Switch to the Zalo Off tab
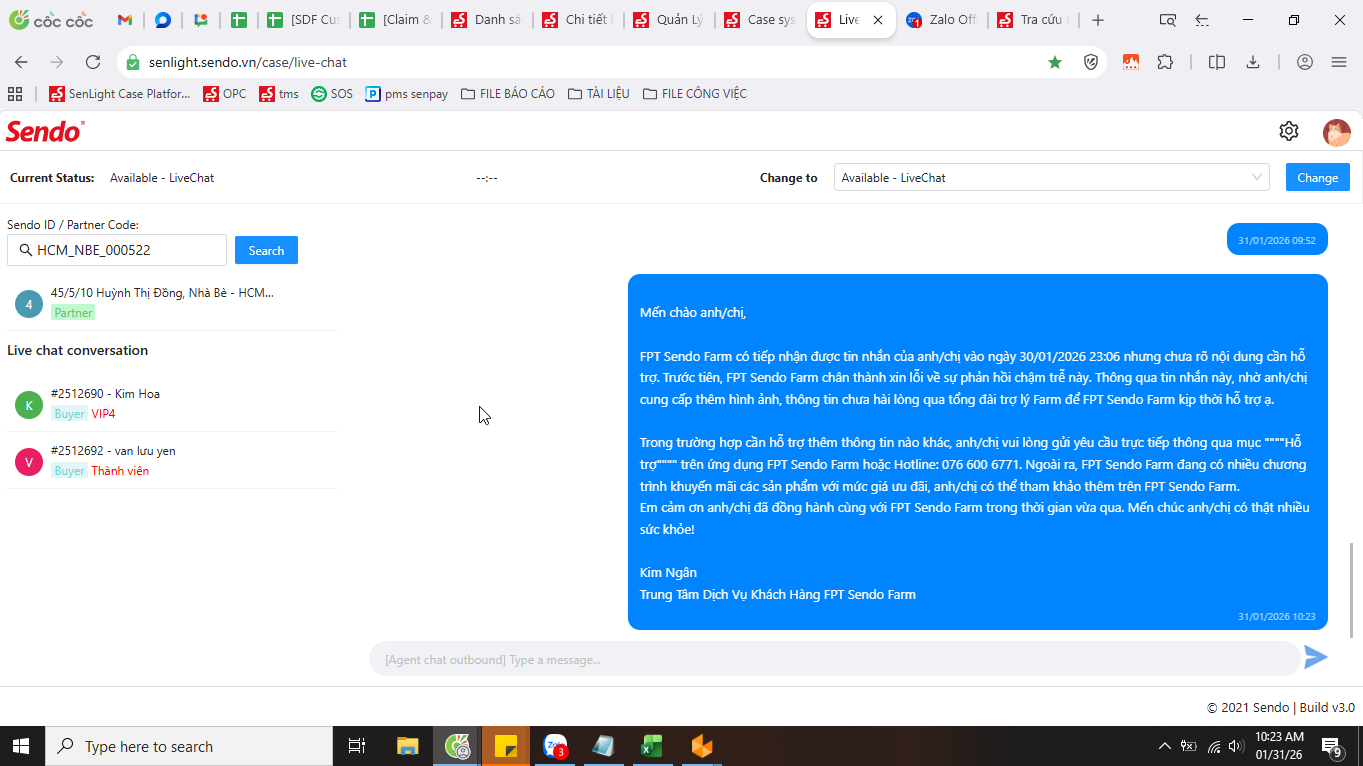The width and height of the screenshot is (1363, 766). coord(941,20)
